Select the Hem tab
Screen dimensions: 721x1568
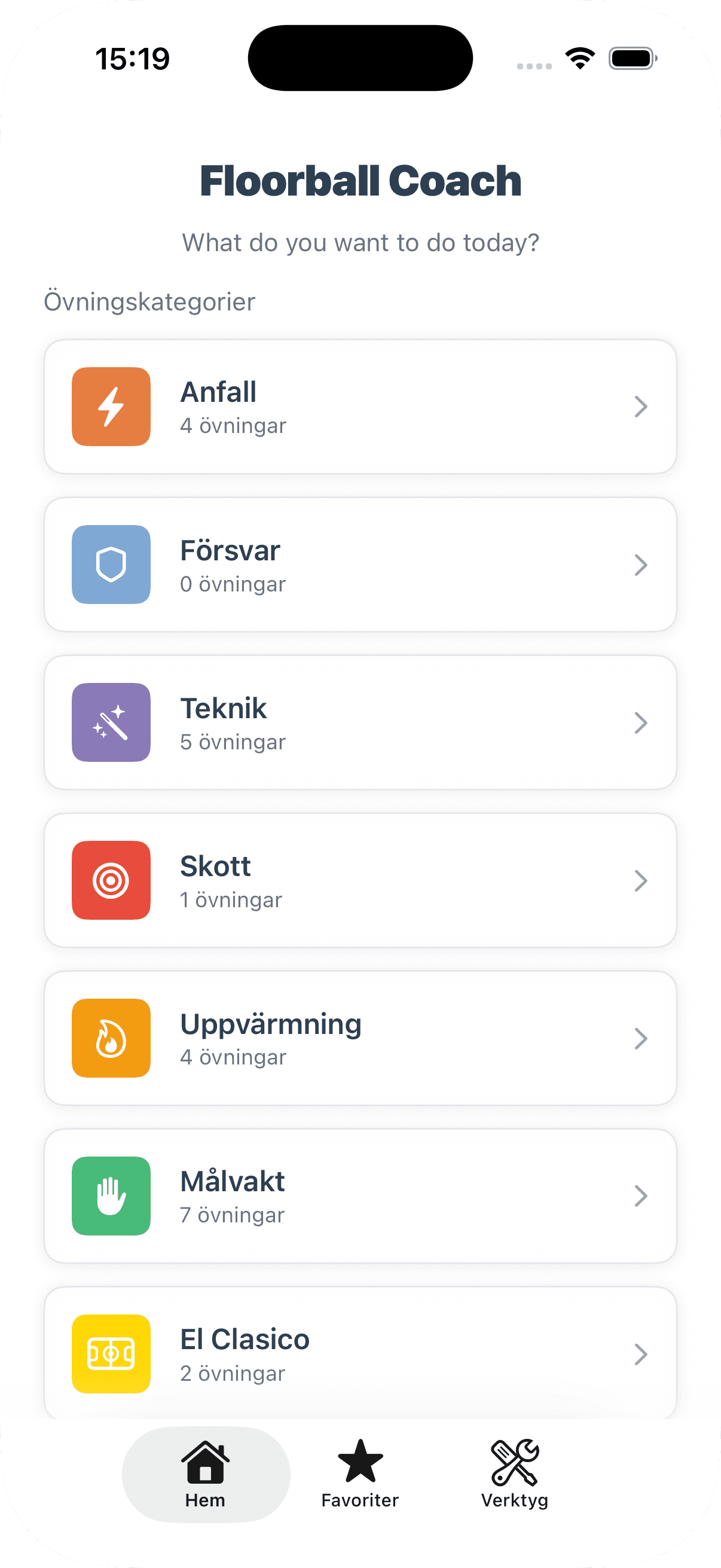coord(206,1474)
